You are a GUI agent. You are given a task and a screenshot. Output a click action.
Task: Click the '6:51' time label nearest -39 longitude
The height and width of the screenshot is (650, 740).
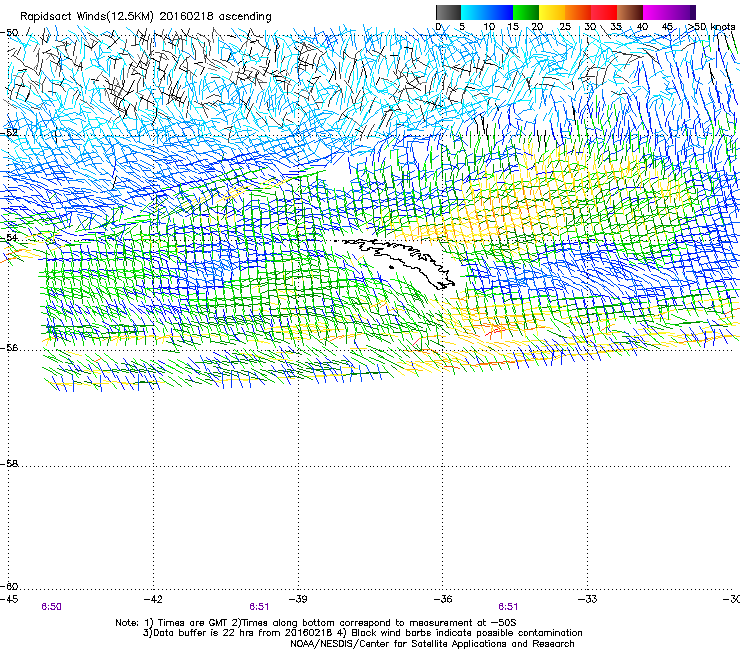[x=259, y=607]
